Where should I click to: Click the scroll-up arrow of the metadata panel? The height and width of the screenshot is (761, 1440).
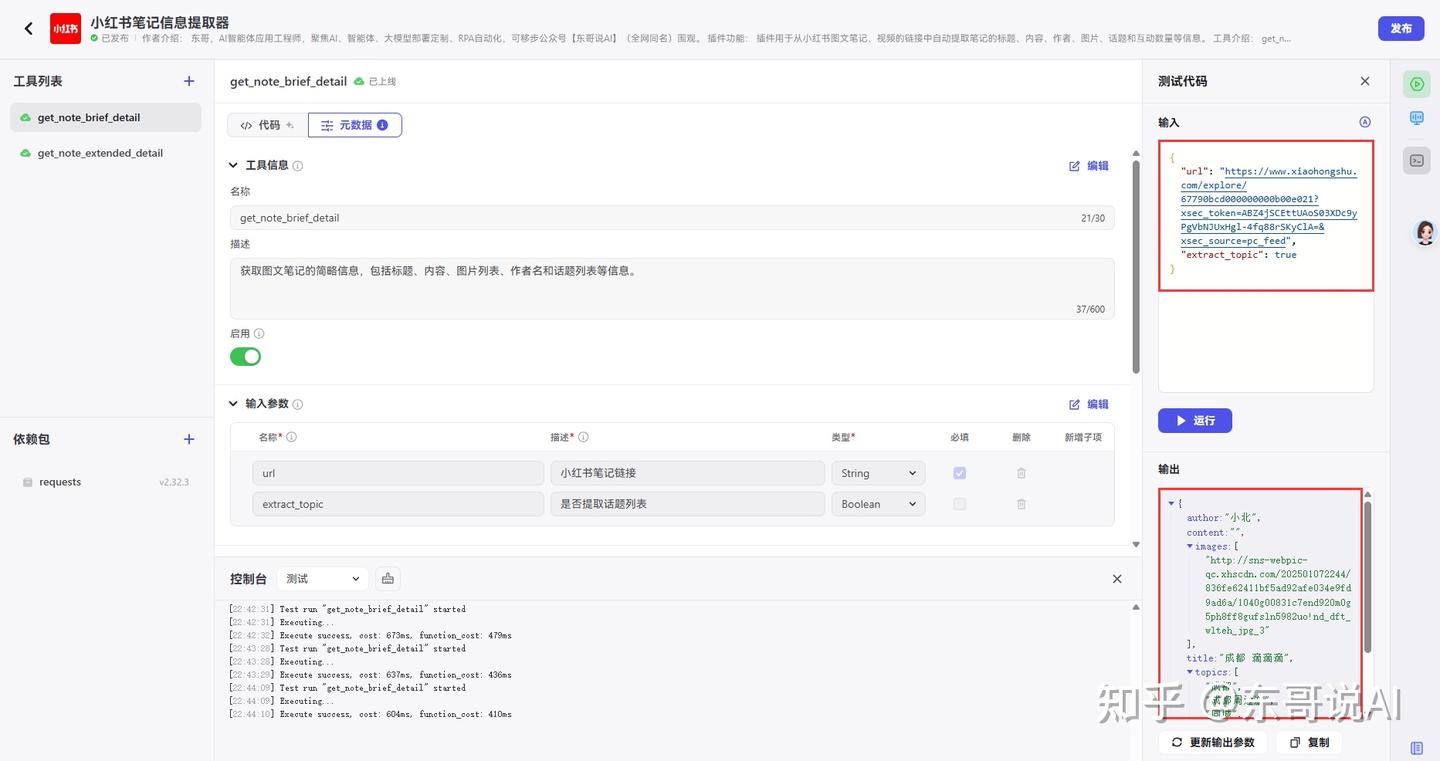1136,154
